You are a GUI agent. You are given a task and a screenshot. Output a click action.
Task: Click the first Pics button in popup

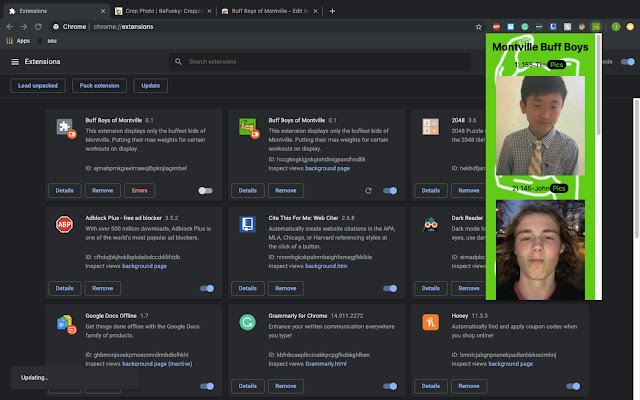(556, 64)
